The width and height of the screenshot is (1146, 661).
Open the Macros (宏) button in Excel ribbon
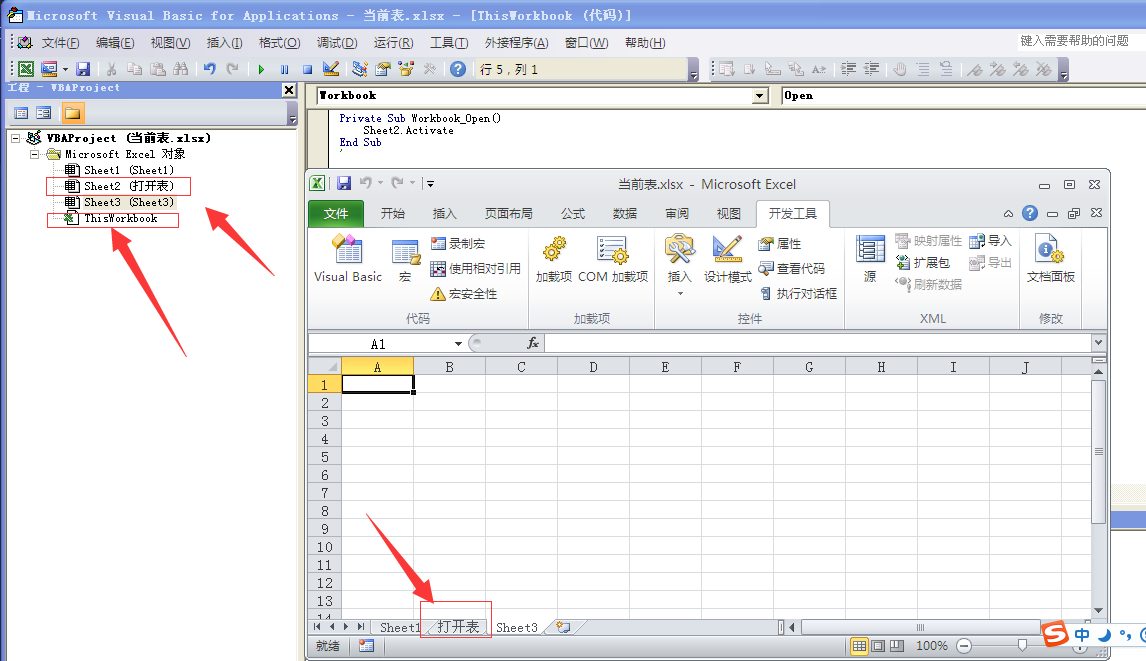point(405,260)
